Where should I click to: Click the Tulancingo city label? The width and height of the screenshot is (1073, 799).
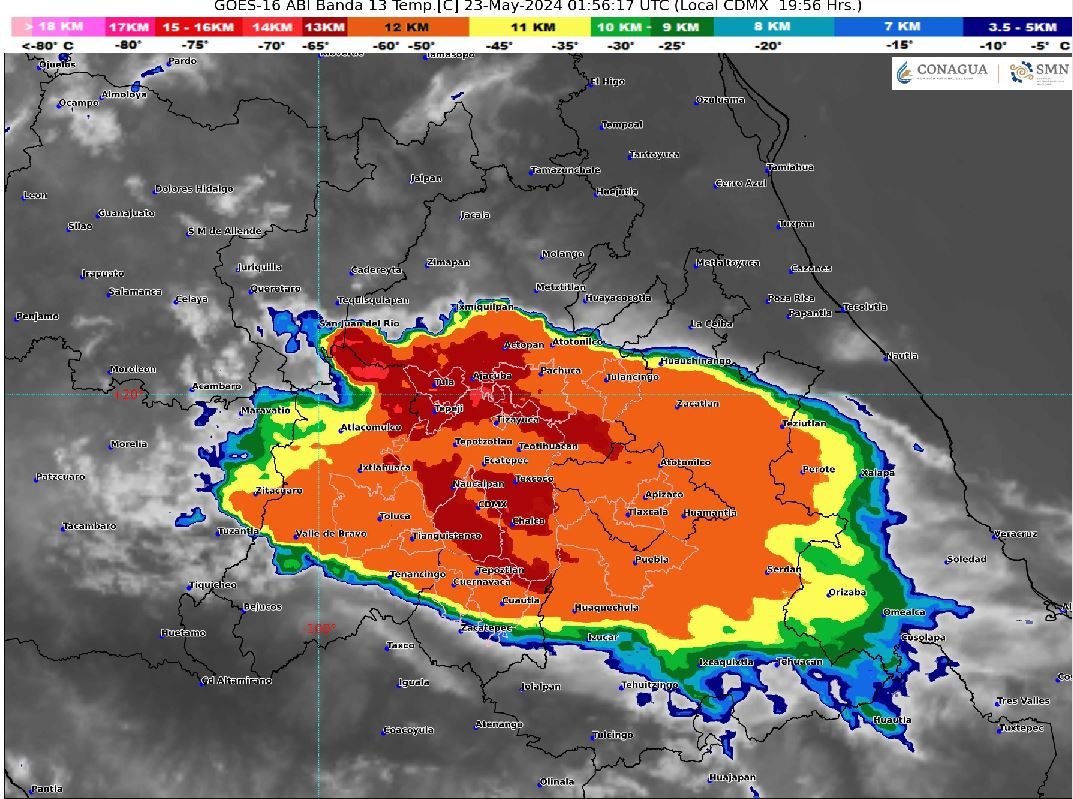coord(632,377)
